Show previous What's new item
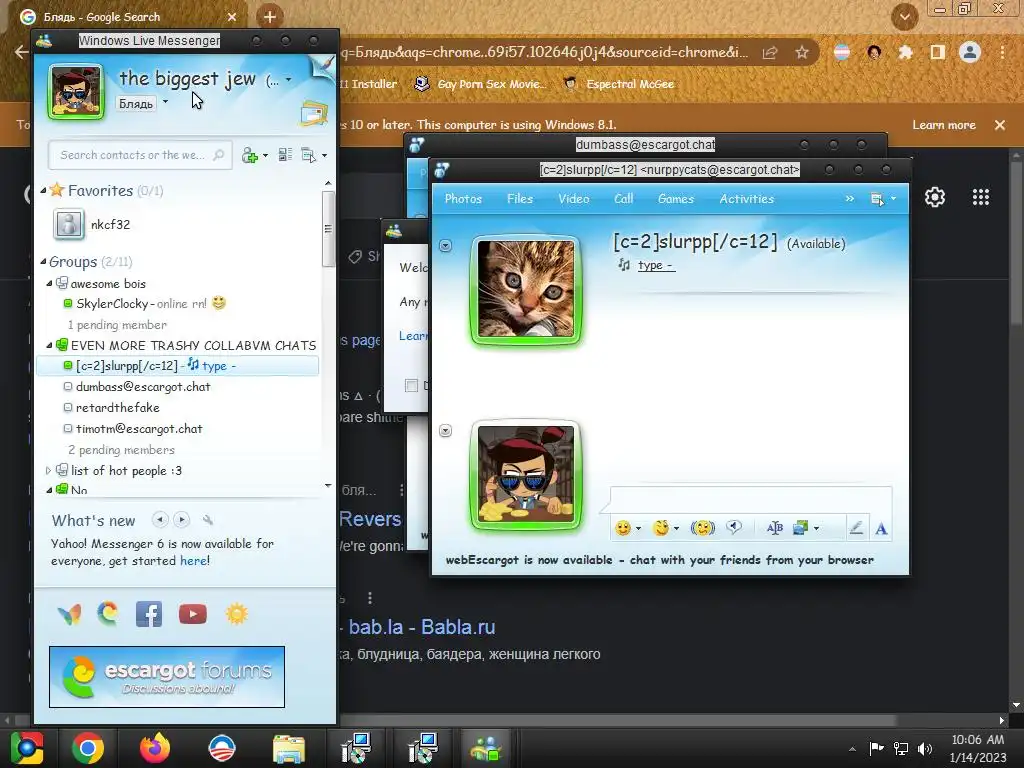 [x=159, y=520]
